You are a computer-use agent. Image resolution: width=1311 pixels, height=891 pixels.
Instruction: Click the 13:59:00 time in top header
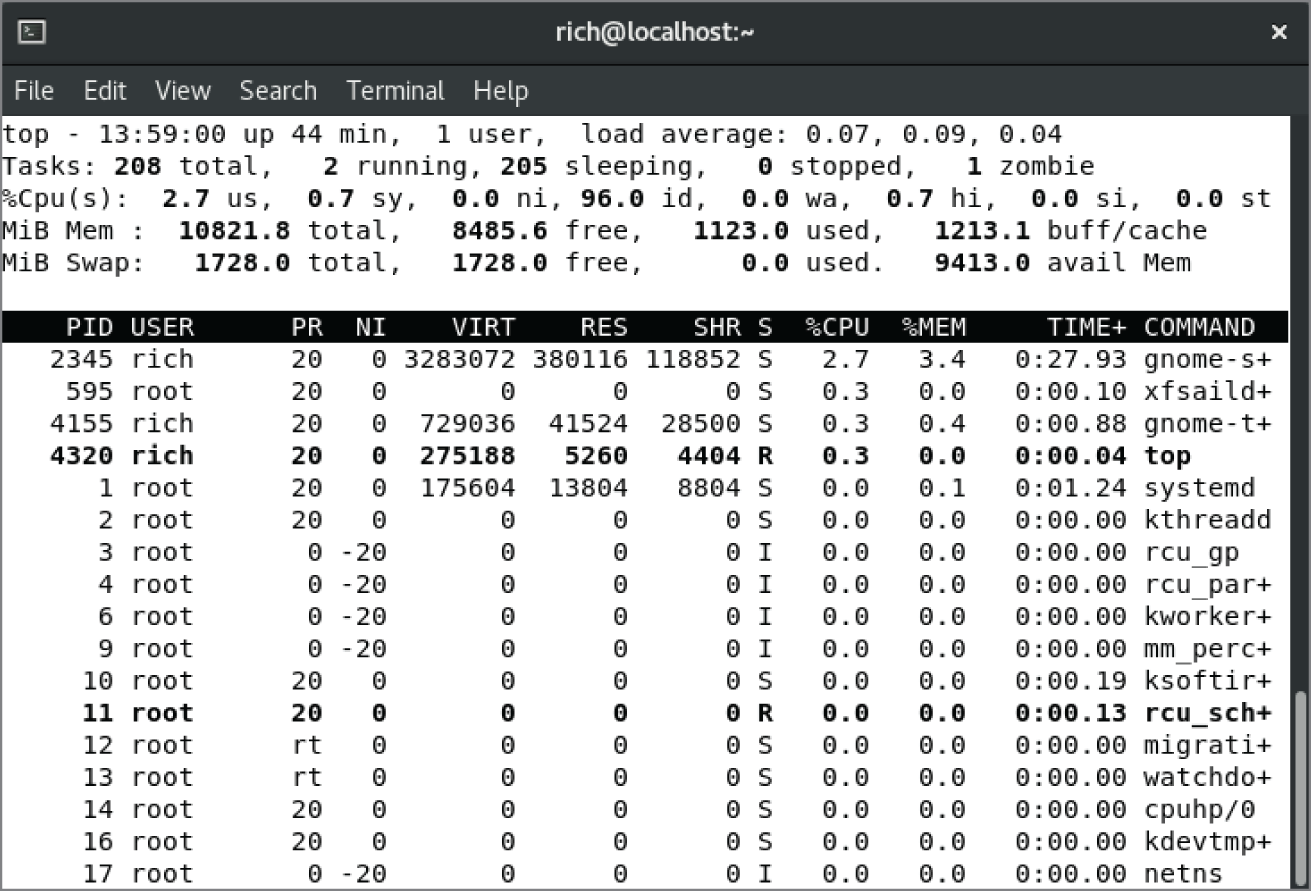161,134
